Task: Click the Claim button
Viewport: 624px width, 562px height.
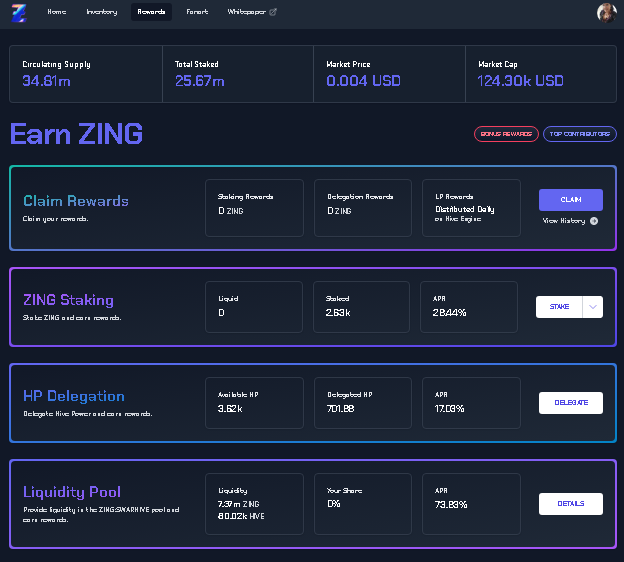Action: pos(571,200)
